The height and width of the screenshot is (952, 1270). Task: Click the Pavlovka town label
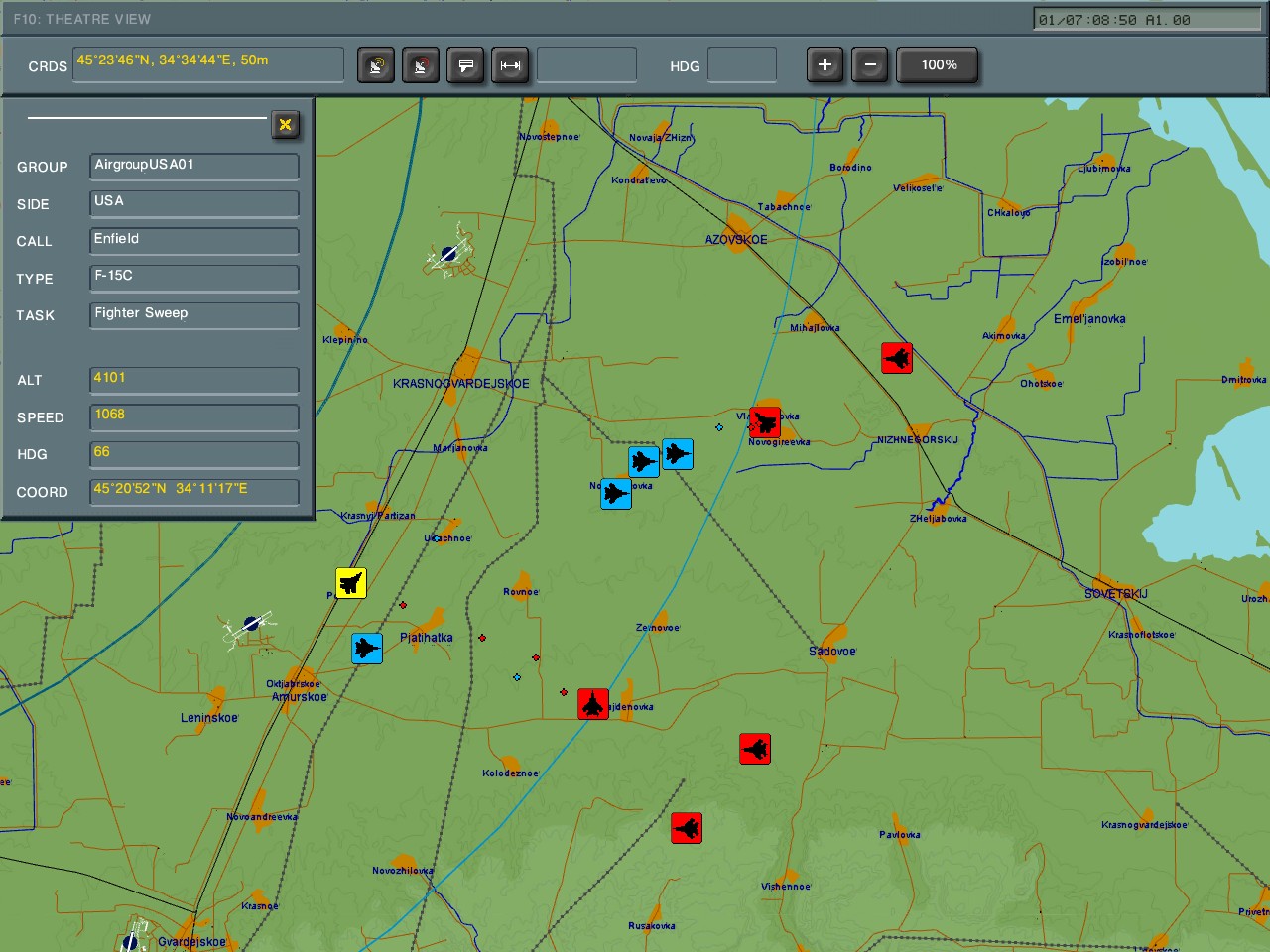[x=900, y=835]
